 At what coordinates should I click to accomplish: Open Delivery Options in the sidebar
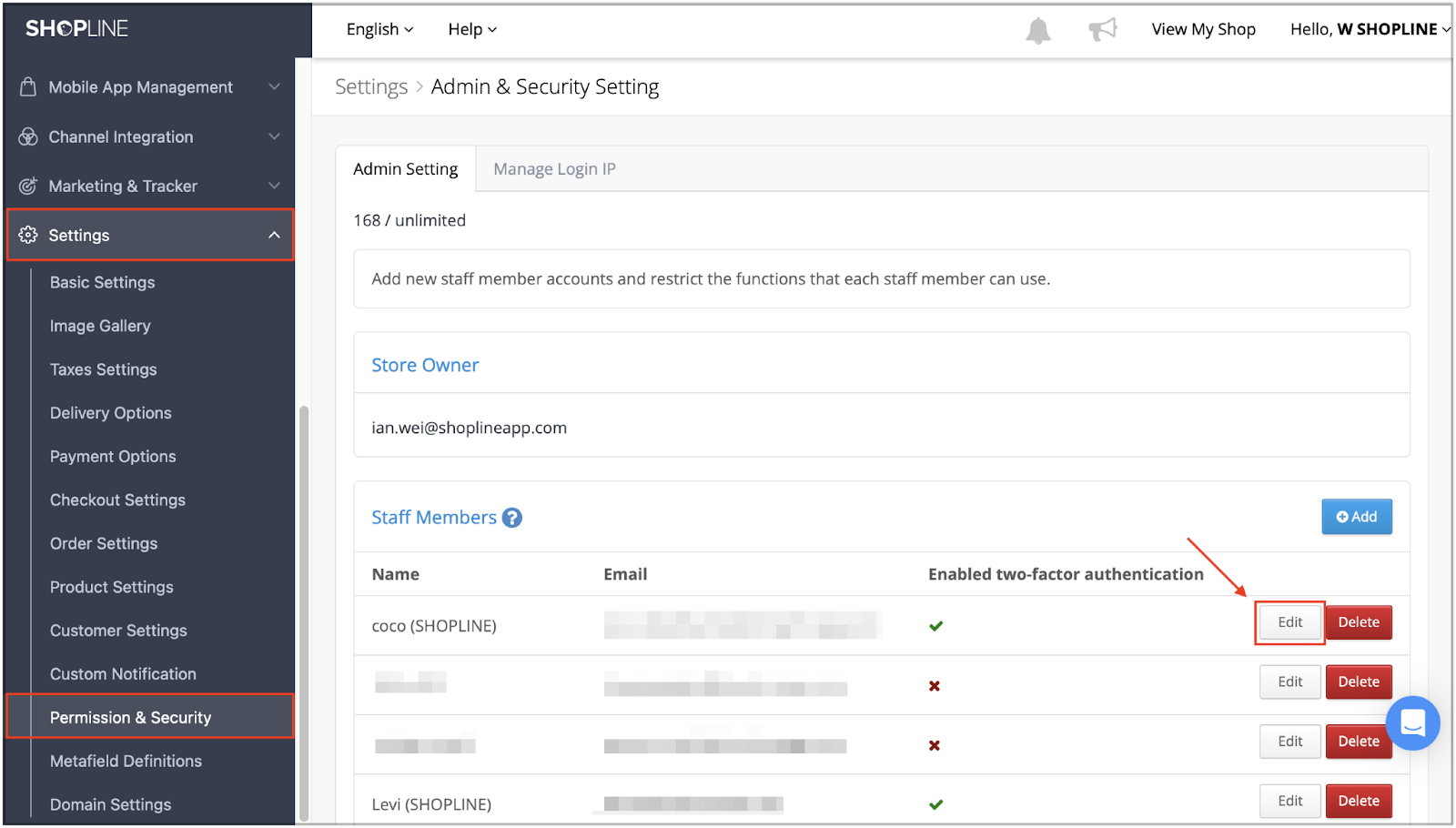tap(110, 413)
